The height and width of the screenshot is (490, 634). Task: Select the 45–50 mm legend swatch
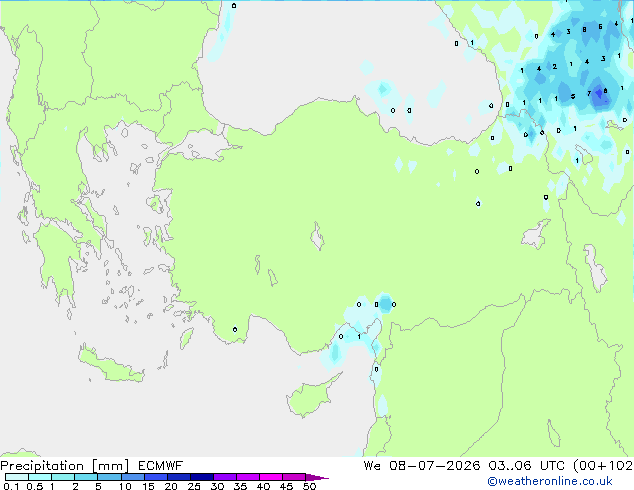[x=294, y=477]
